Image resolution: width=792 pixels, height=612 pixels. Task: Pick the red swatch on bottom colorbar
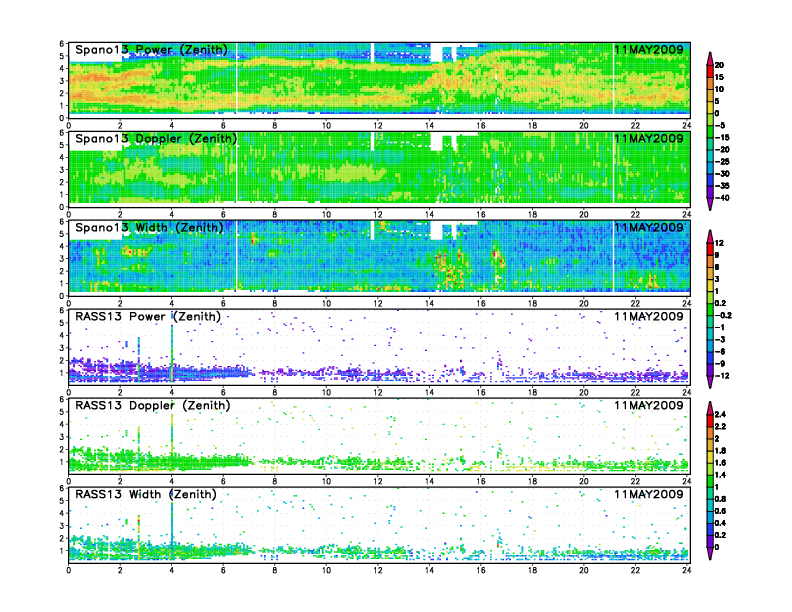click(x=710, y=421)
